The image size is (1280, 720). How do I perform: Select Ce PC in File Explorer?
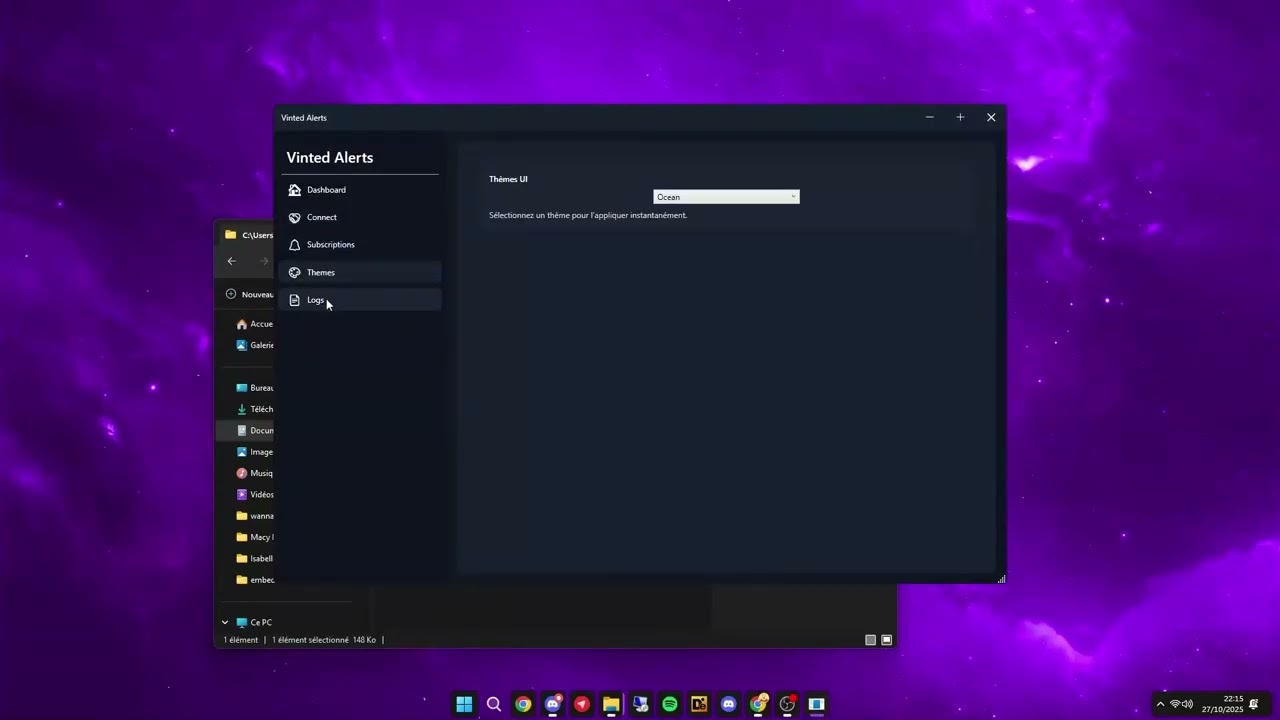coord(254,622)
